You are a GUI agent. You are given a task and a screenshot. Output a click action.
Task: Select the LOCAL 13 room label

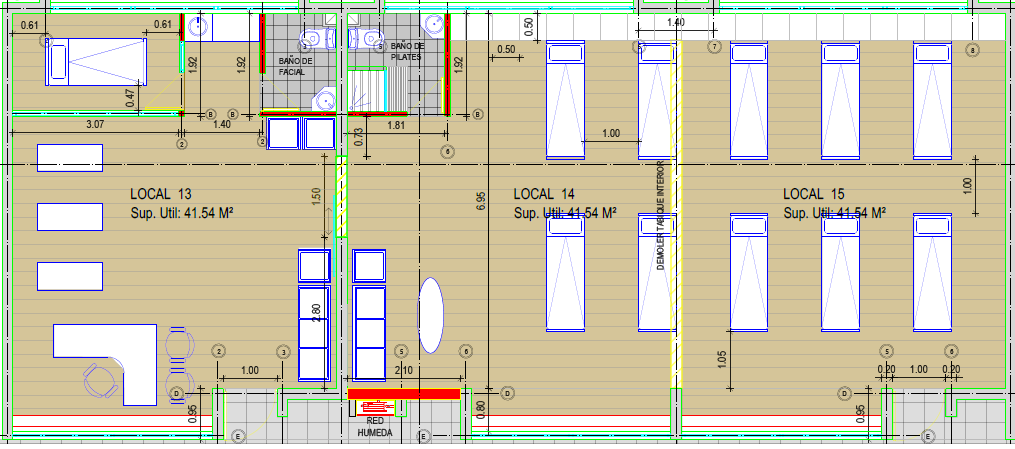tap(161, 193)
